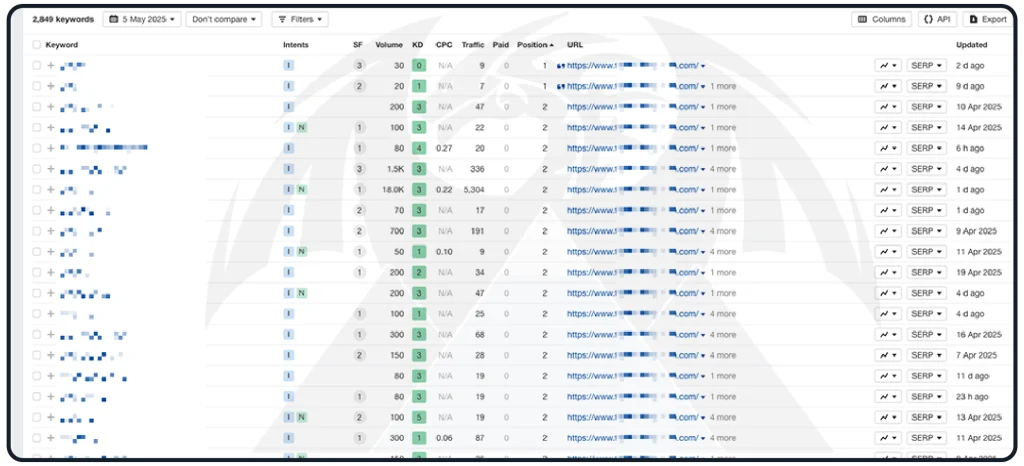The image size is (1024, 466).
Task: Open trend chart icon for row updated 2 d ago
Action: (887, 66)
